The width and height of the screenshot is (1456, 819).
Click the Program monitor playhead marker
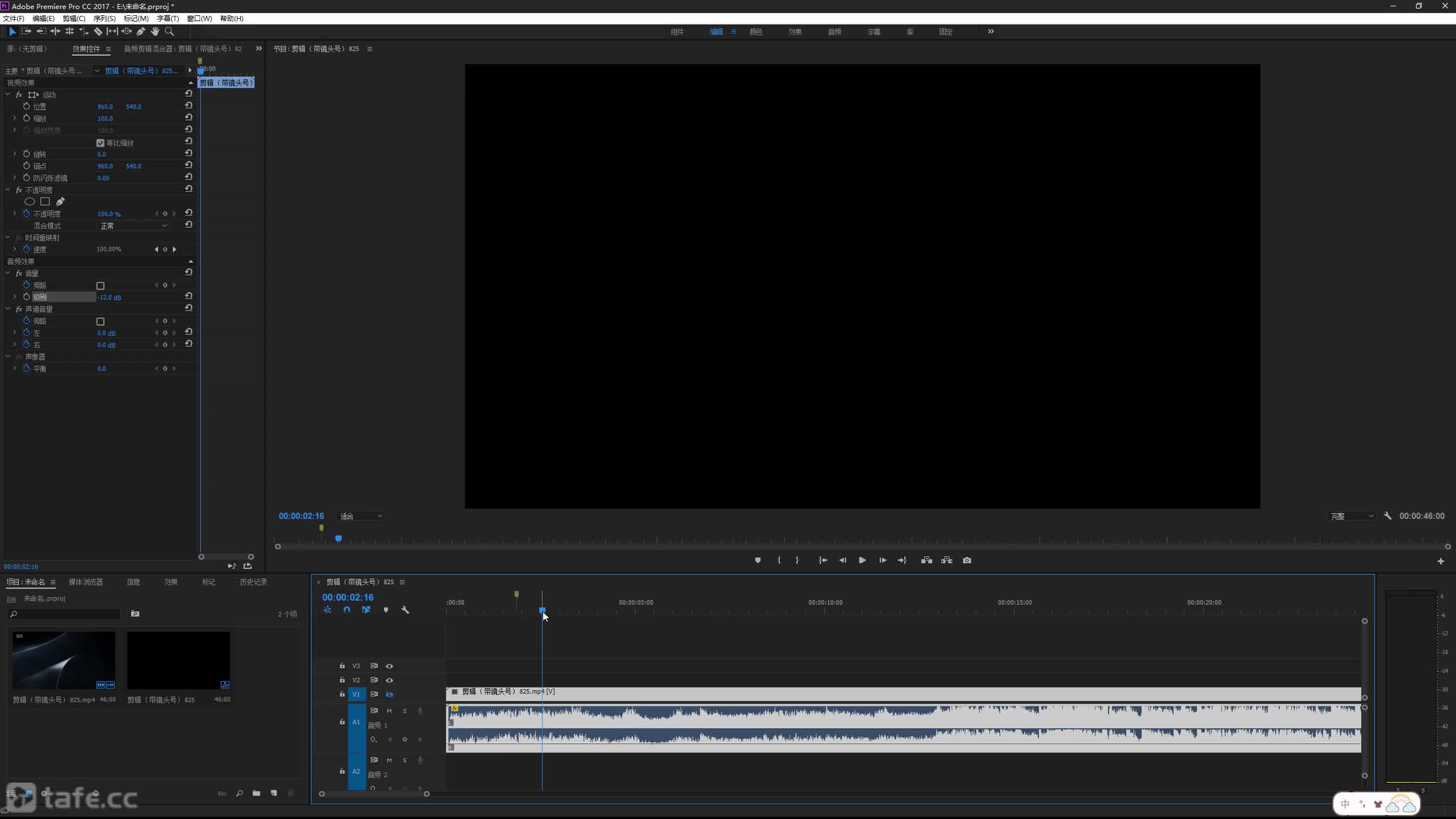[x=338, y=538]
